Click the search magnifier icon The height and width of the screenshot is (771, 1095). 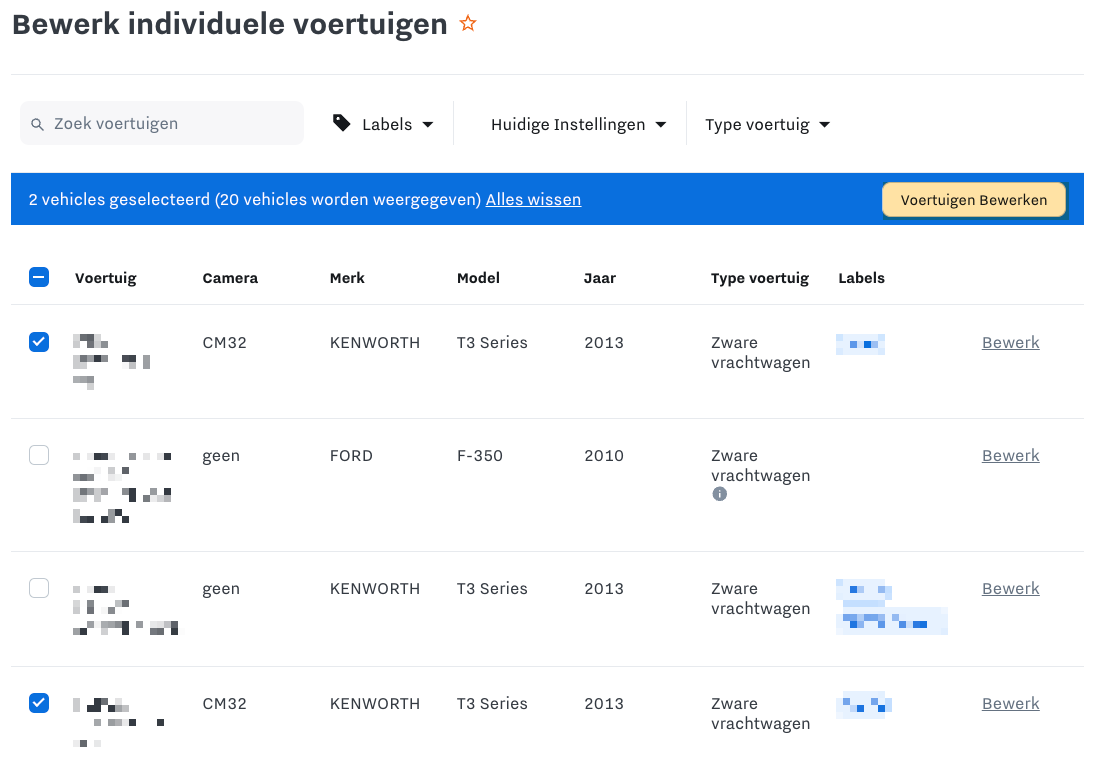38,124
